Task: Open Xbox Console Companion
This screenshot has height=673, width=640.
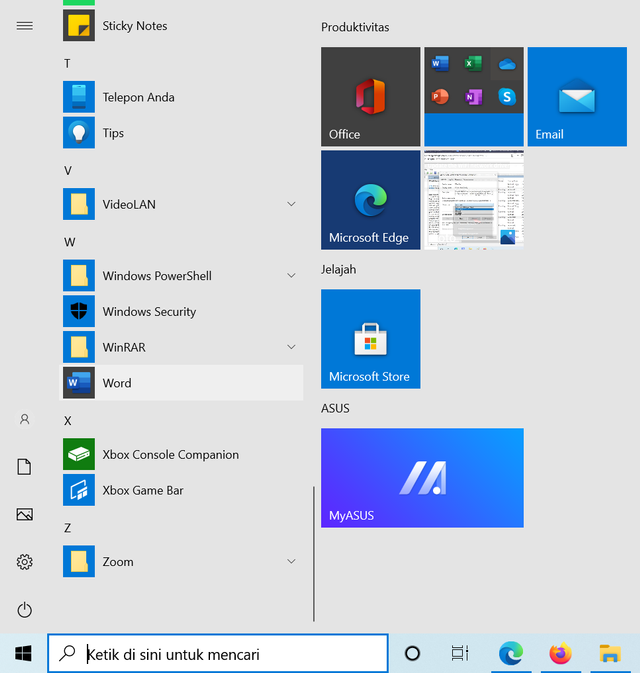Action: (x=181, y=454)
